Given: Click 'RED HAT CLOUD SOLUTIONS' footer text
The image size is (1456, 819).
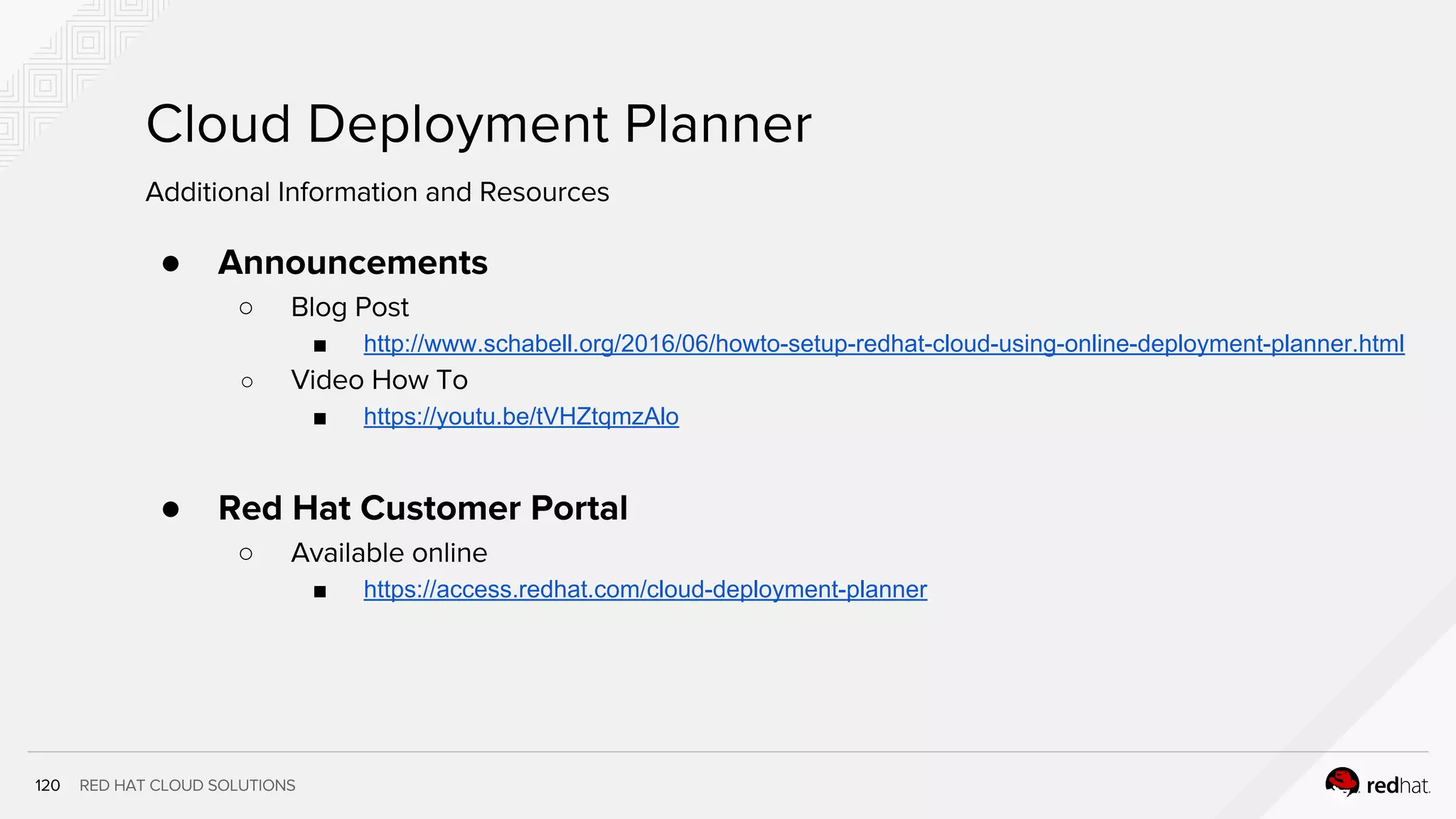Looking at the screenshot, I should [187, 786].
